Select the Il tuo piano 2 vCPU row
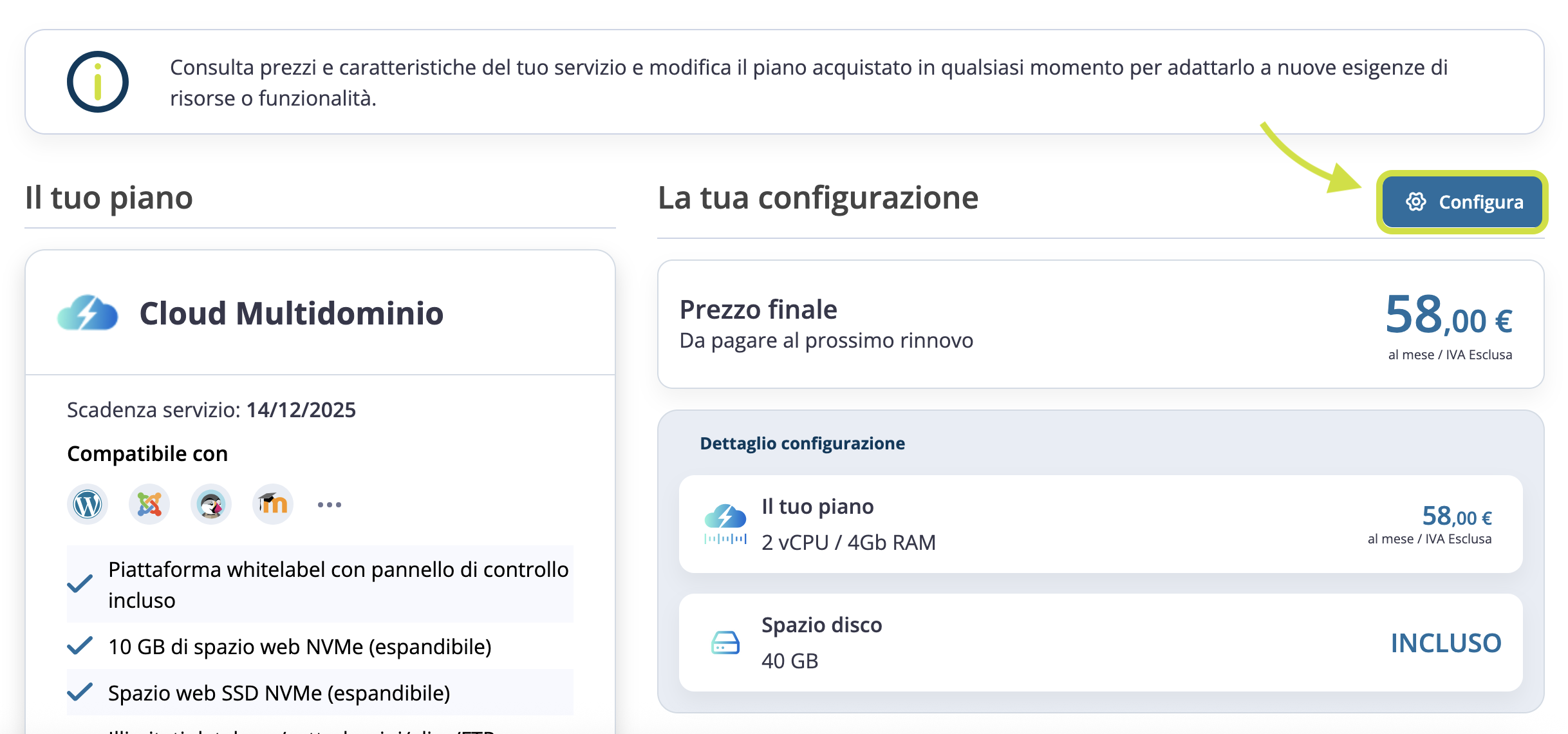Image resolution: width=1568 pixels, height=734 pixels. point(1101,524)
